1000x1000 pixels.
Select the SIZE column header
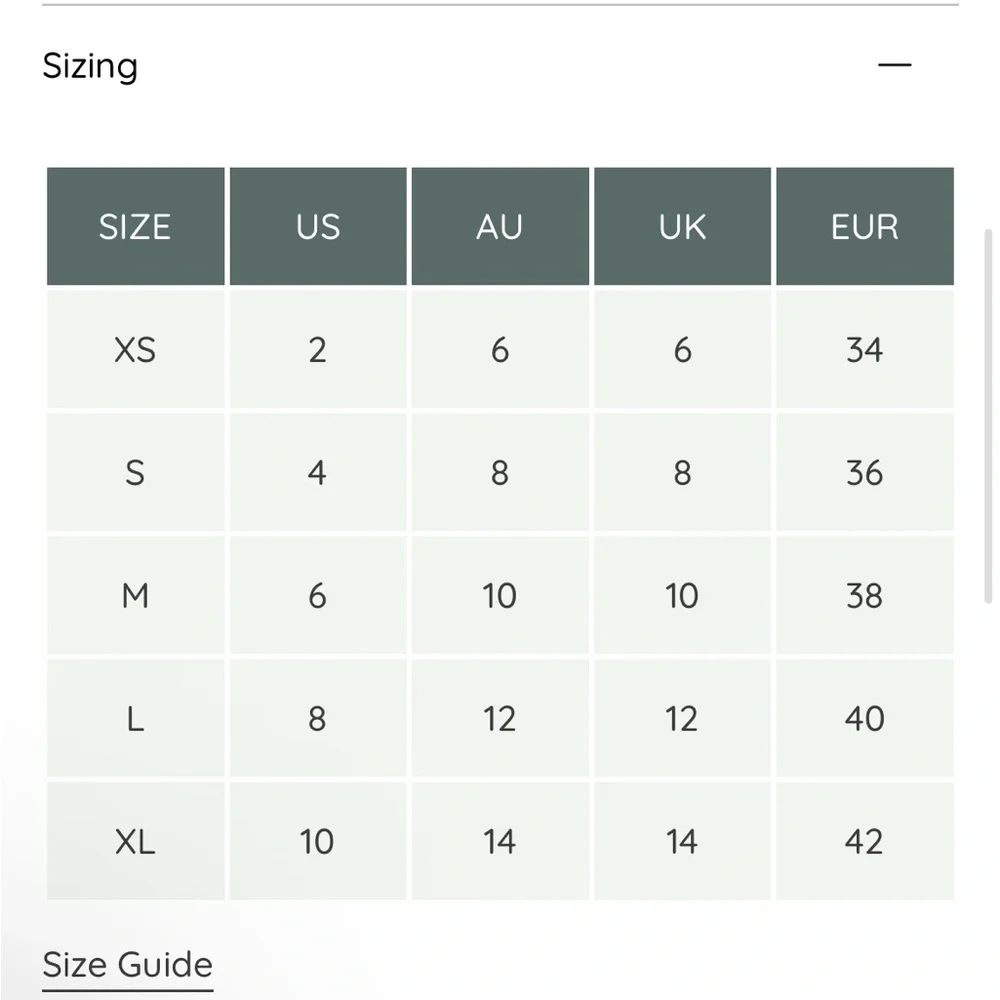pyautogui.click(x=135, y=227)
